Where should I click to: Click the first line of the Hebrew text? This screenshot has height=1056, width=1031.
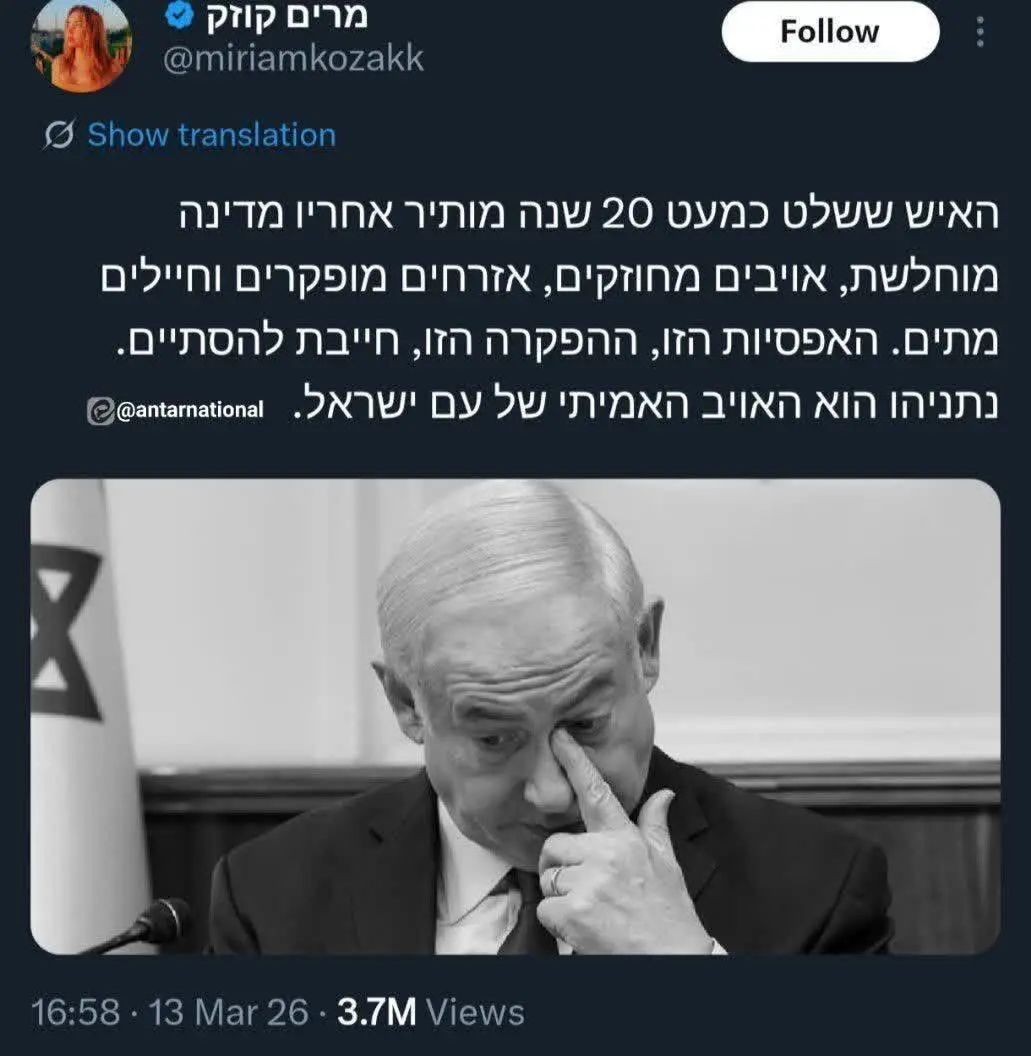pos(589,213)
